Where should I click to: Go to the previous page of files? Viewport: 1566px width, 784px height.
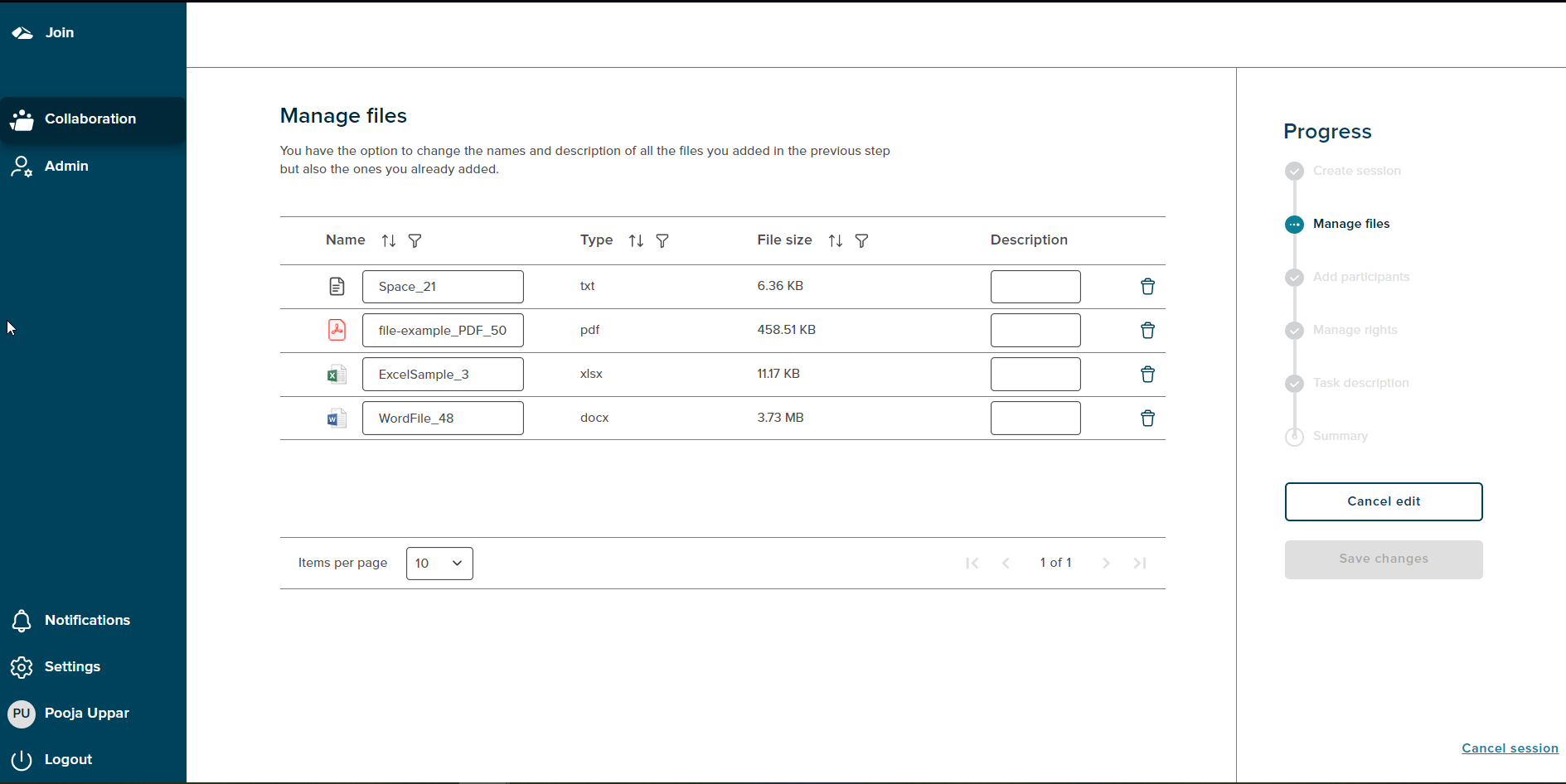(x=1006, y=564)
